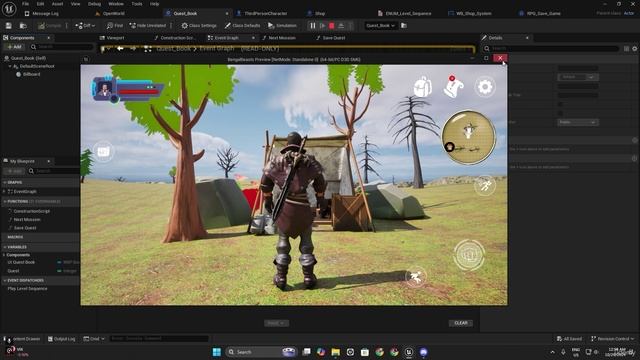Select Play Level Sequence dispatcher
Screen dimensions: 640x360
[27, 289]
